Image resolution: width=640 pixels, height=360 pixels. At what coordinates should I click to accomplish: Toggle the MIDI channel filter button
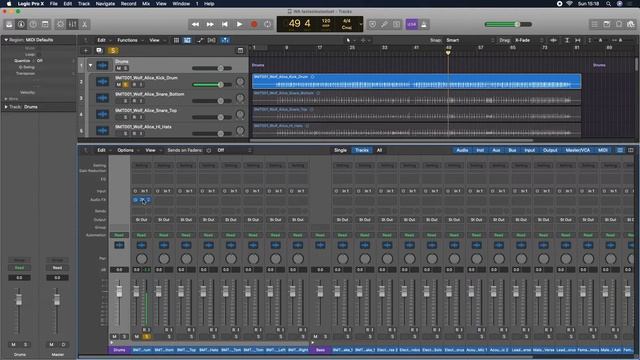click(602, 150)
